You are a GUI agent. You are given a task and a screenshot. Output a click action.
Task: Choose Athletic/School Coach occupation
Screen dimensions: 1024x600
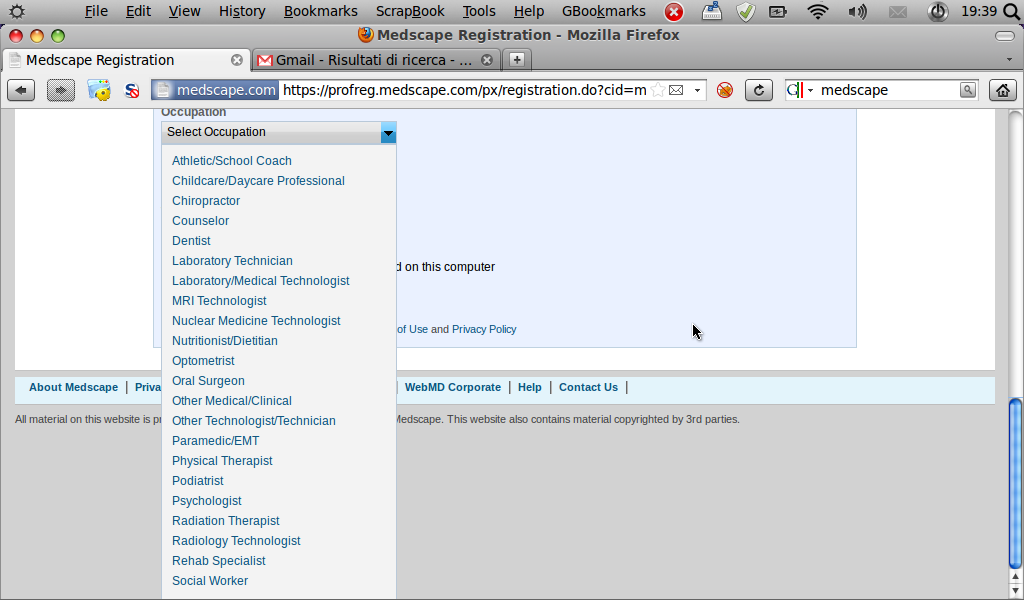point(232,161)
